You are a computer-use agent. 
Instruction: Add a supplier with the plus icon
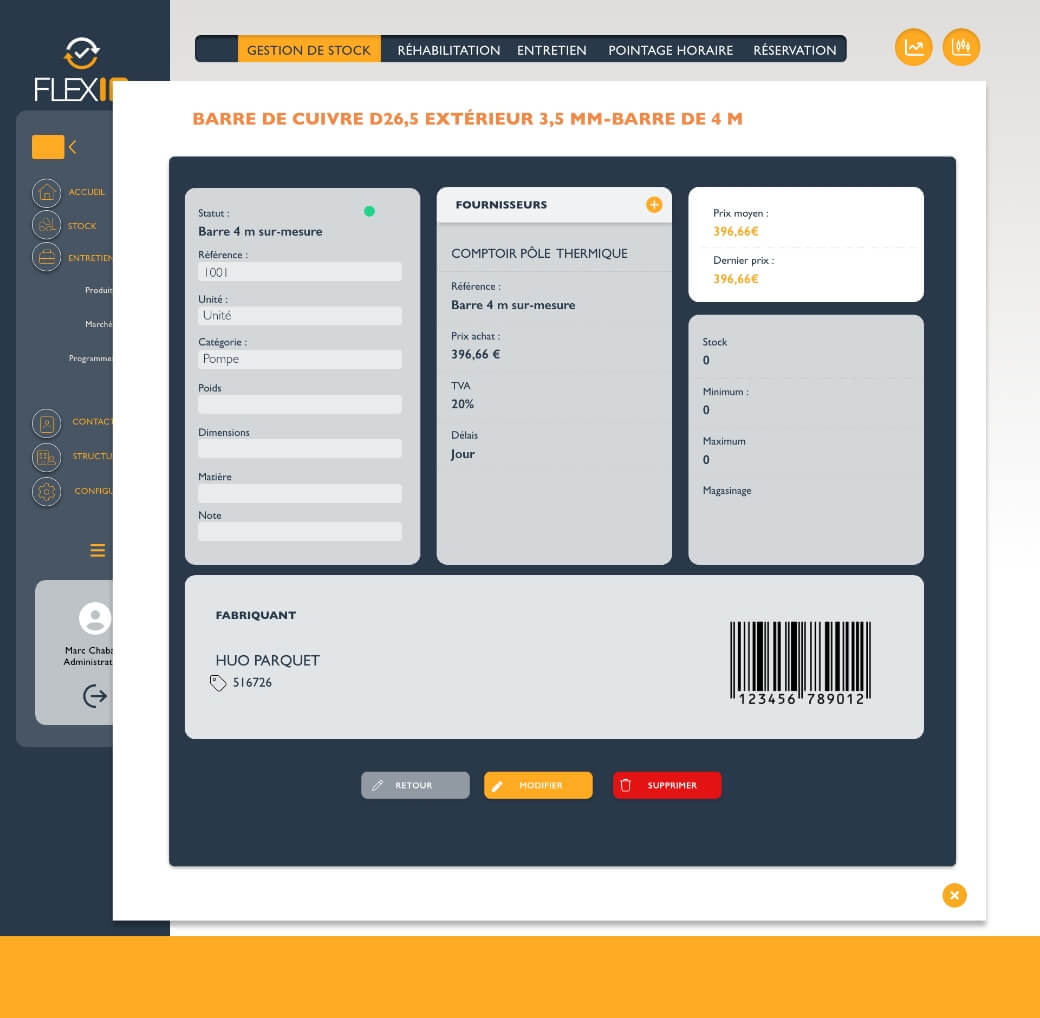click(x=654, y=205)
